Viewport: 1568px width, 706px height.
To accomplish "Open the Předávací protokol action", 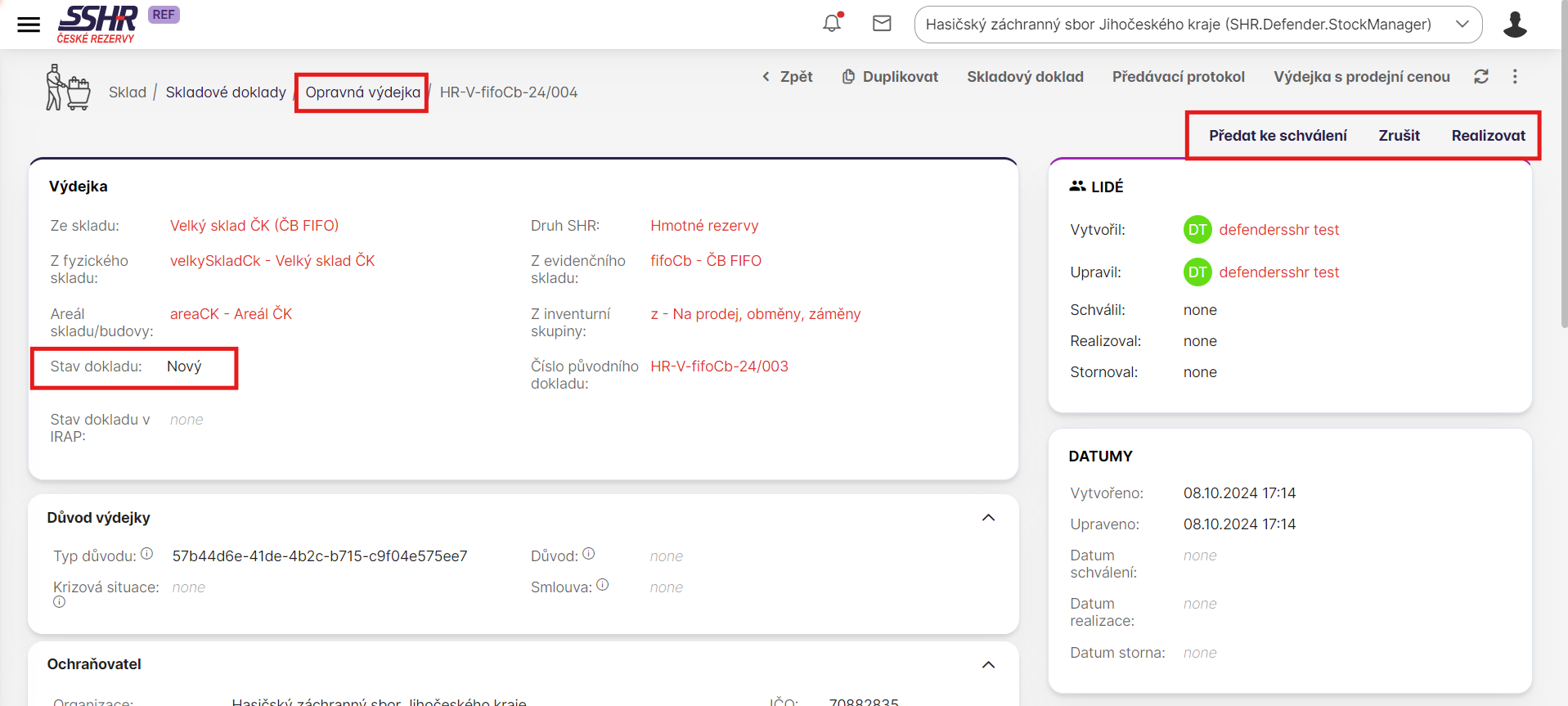I will point(1178,77).
